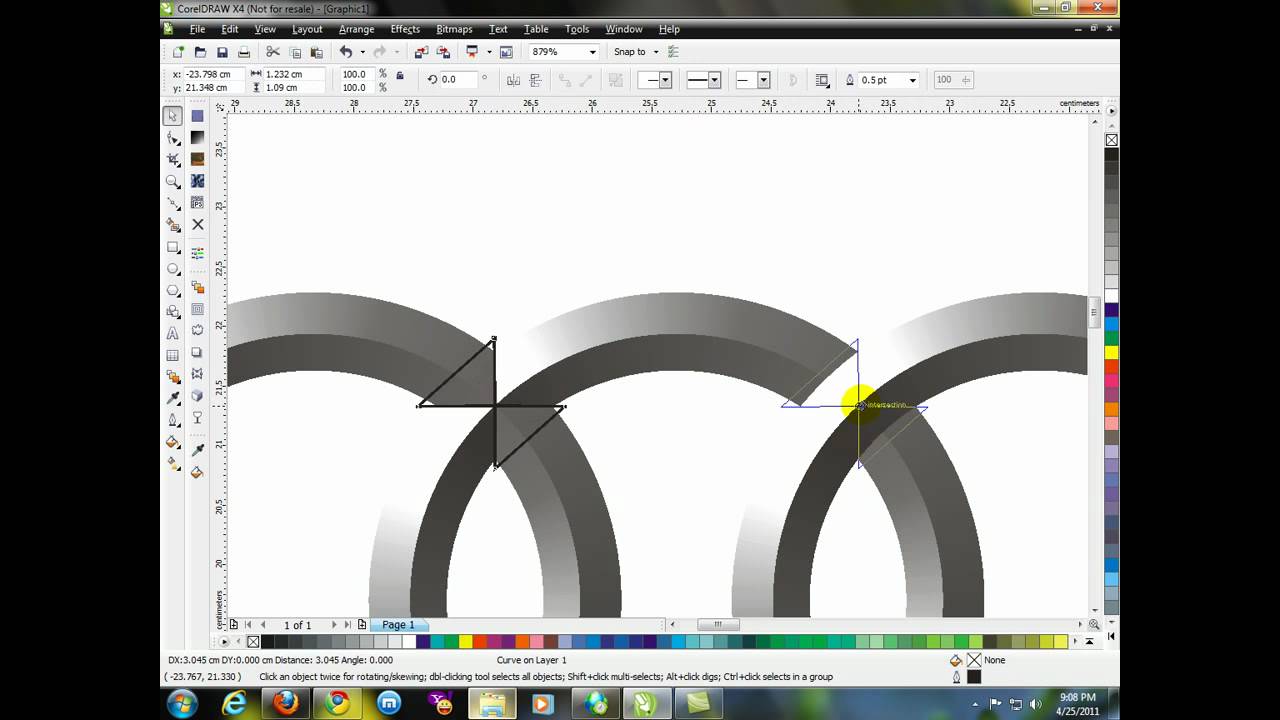Select the Shape tool in toolbox
The height and width of the screenshot is (720, 1280).
(x=173, y=138)
